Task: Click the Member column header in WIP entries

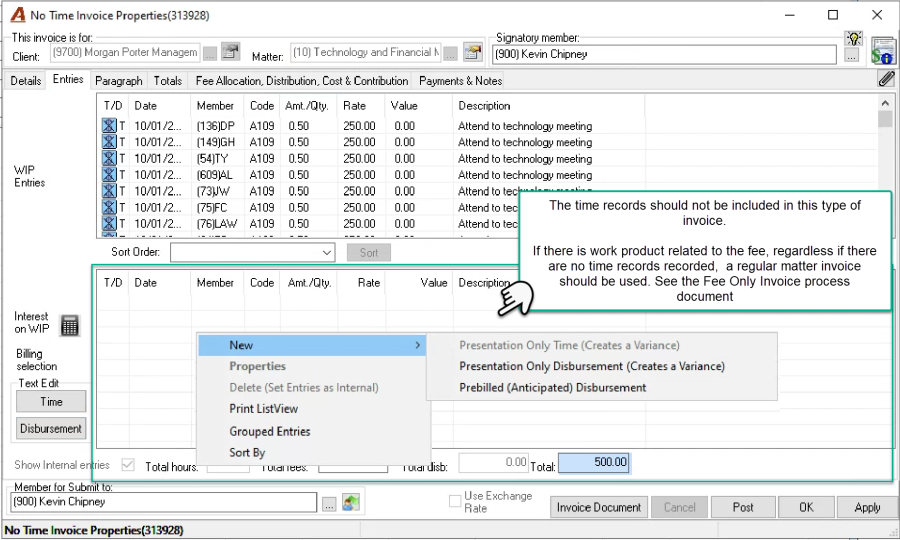Action: [215, 106]
